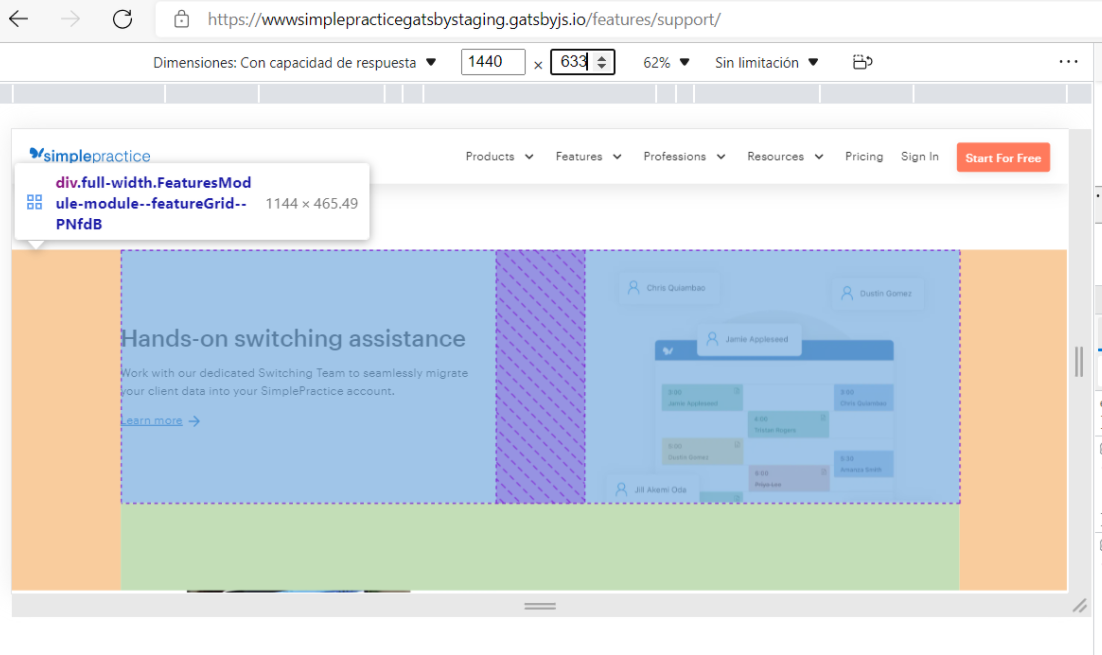The height and width of the screenshot is (655, 1102).
Task: Click the padlock security icon in address bar
Action: pyautogui.click(x=181, y=19)
